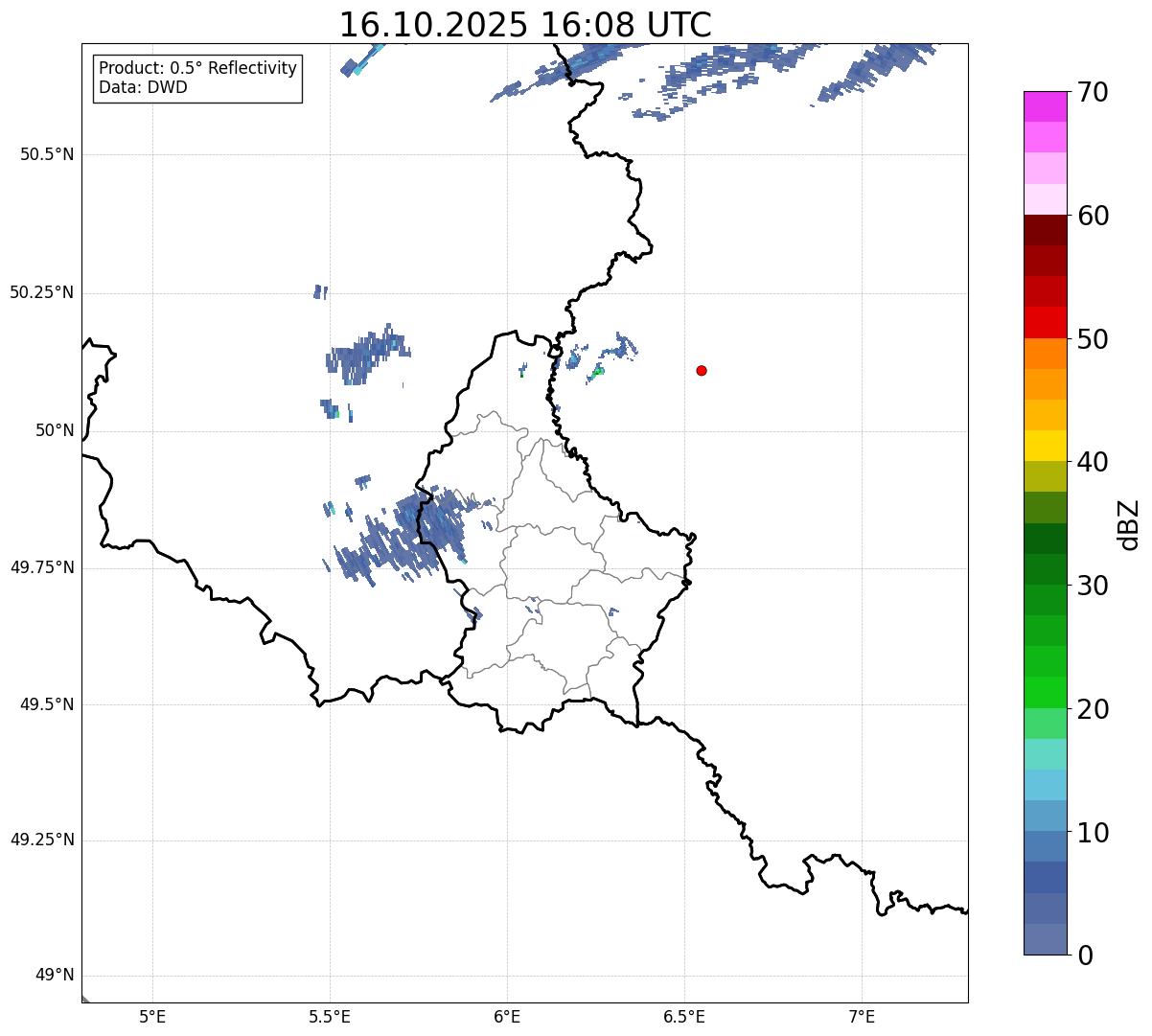Image resolution: width=1152 pixels, height=1036 pixels.
Task: Pick the magenta top colorbar swatch
Action: point(1045,106)
